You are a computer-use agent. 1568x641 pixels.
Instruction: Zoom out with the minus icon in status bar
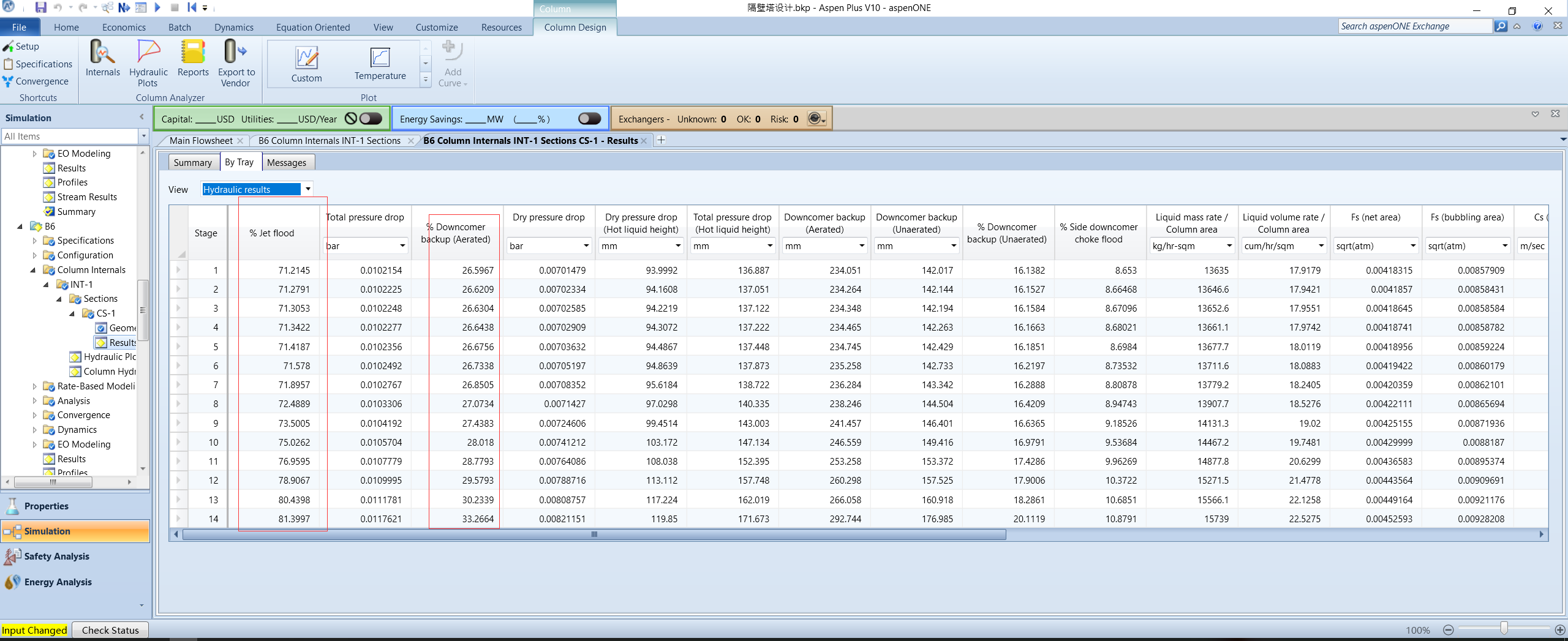point(1448,630)
